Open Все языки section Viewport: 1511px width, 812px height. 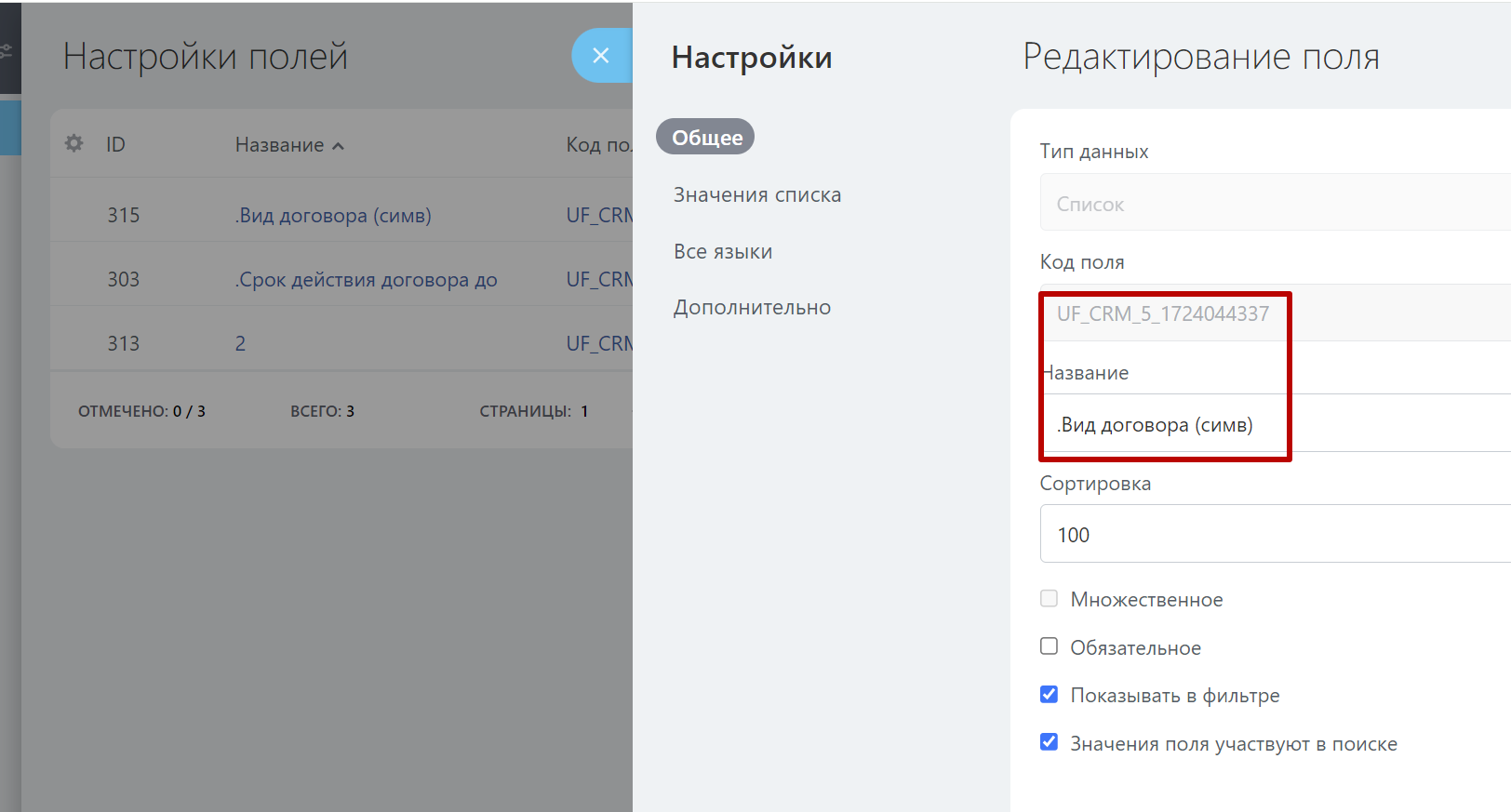723,252
